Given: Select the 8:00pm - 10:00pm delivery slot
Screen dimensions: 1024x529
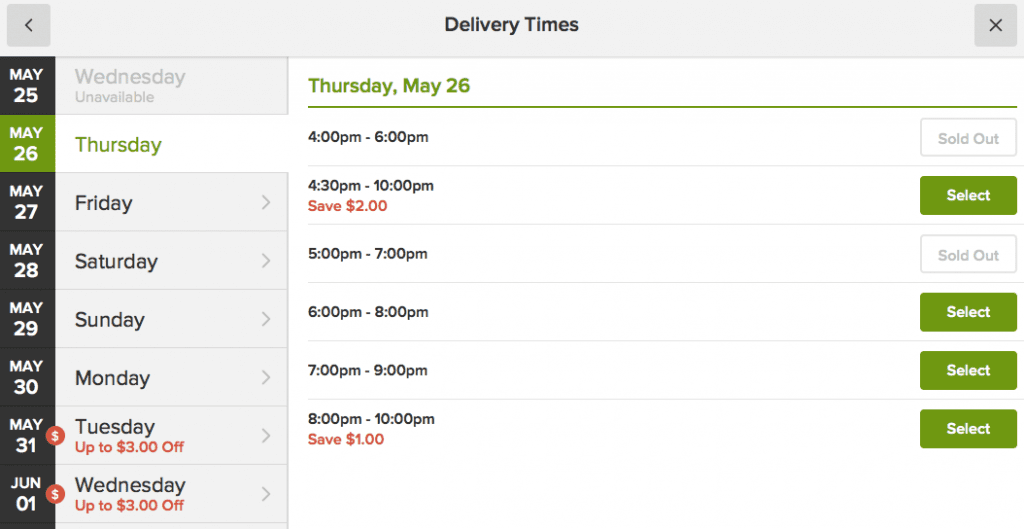Looking at the screenshot, I should (968, 428).
